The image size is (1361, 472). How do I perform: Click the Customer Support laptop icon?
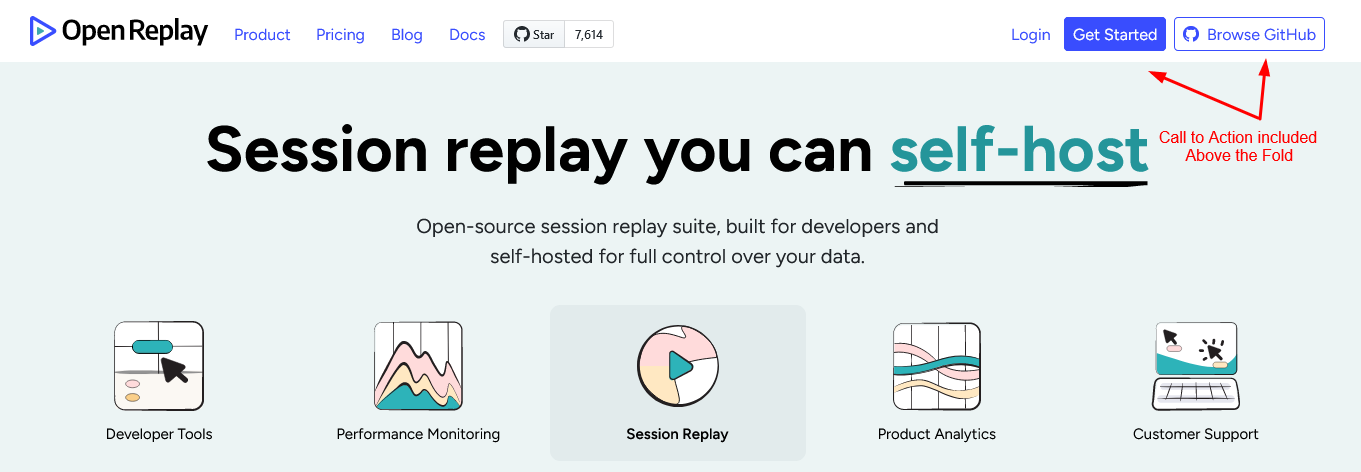point(1196,366)
